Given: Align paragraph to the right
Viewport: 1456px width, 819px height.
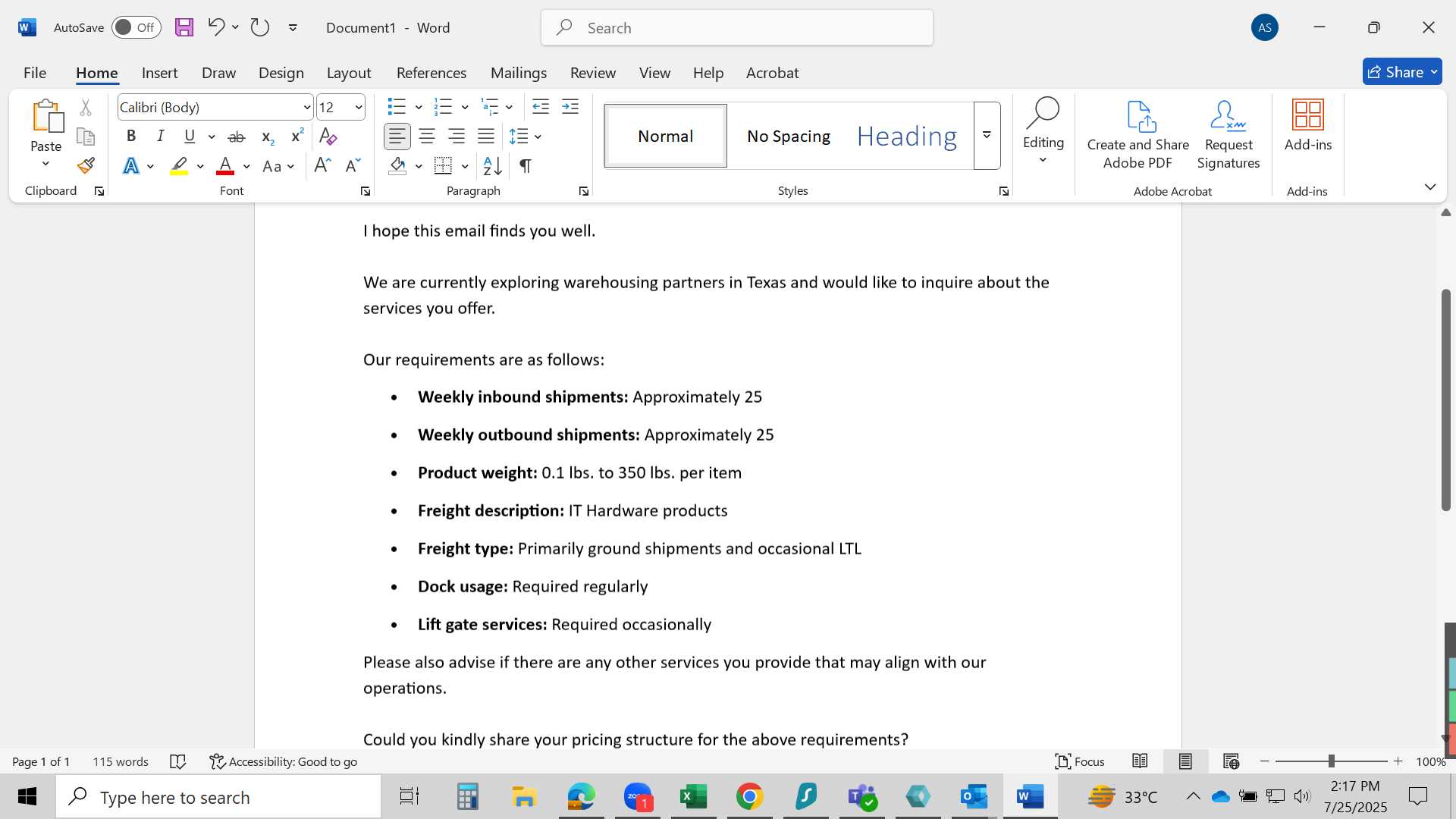Looking at the screenshot, I should (457, 136).
